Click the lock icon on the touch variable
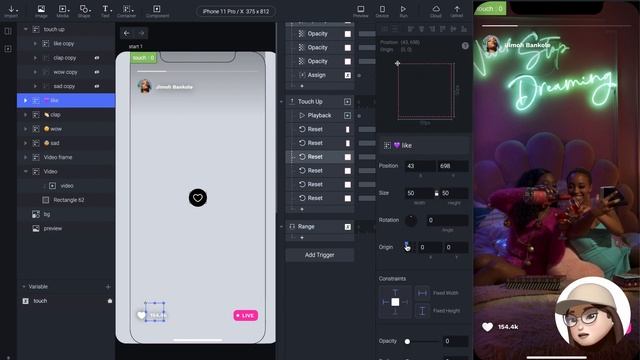 point(110,301)
